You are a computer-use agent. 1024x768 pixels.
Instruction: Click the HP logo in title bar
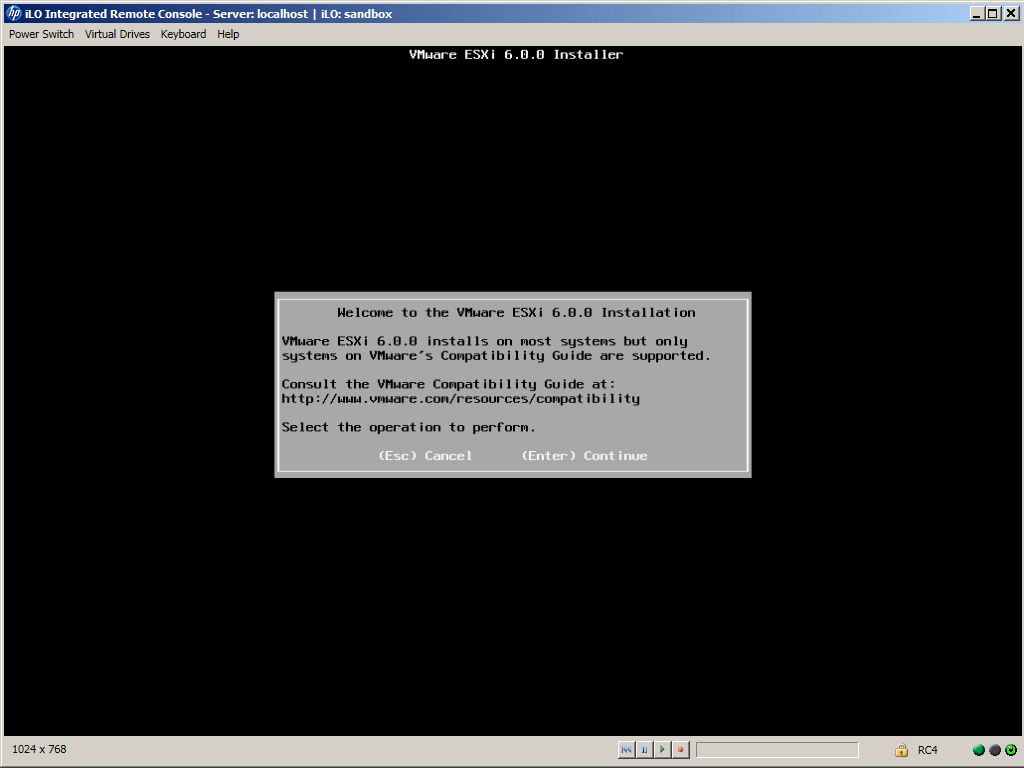pos(14,14)
